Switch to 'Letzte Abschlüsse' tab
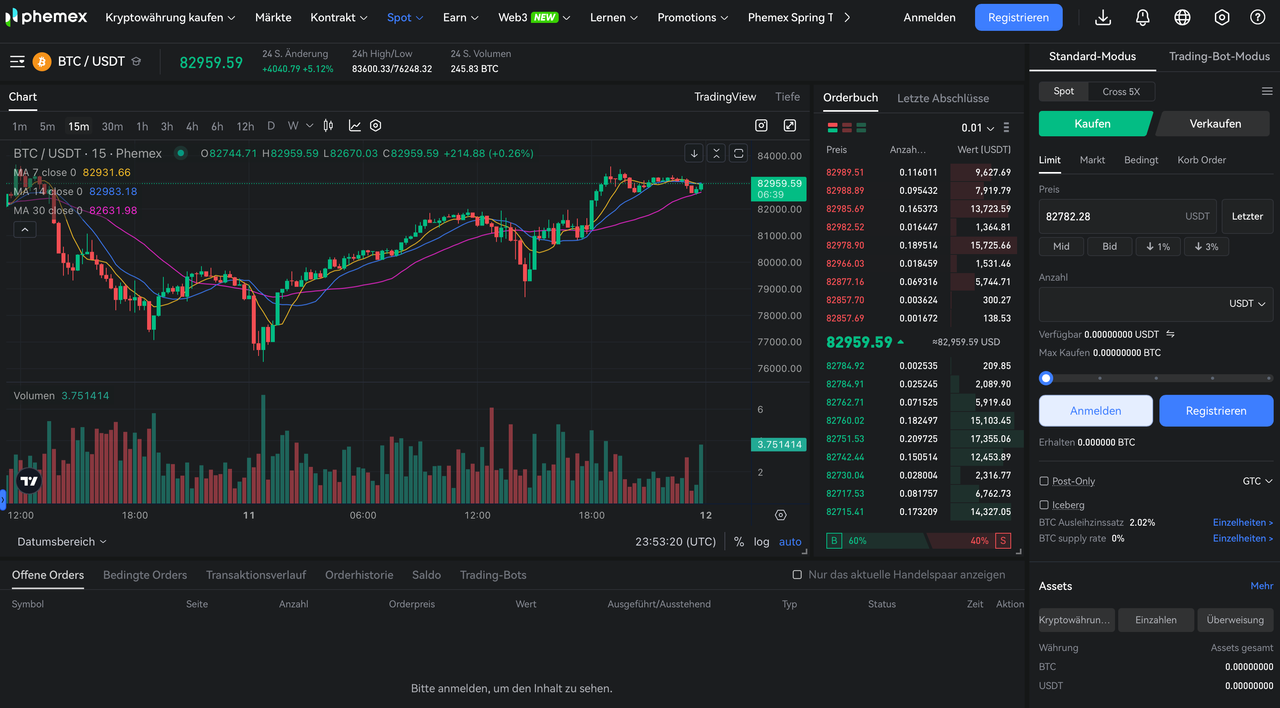 (943, 98)
